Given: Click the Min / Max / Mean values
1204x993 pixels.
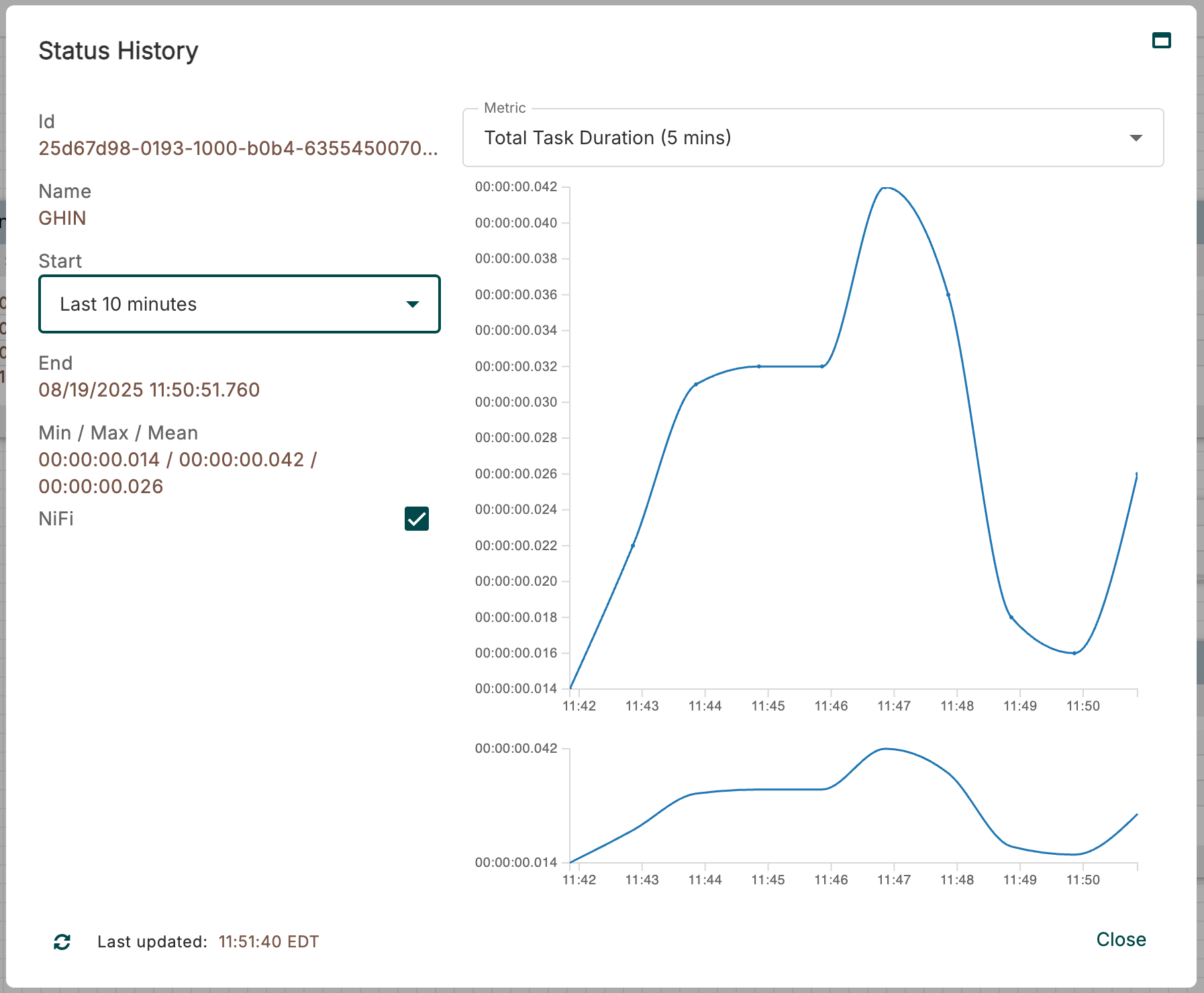Looking at the screenshot, I should tap(177, 473).
